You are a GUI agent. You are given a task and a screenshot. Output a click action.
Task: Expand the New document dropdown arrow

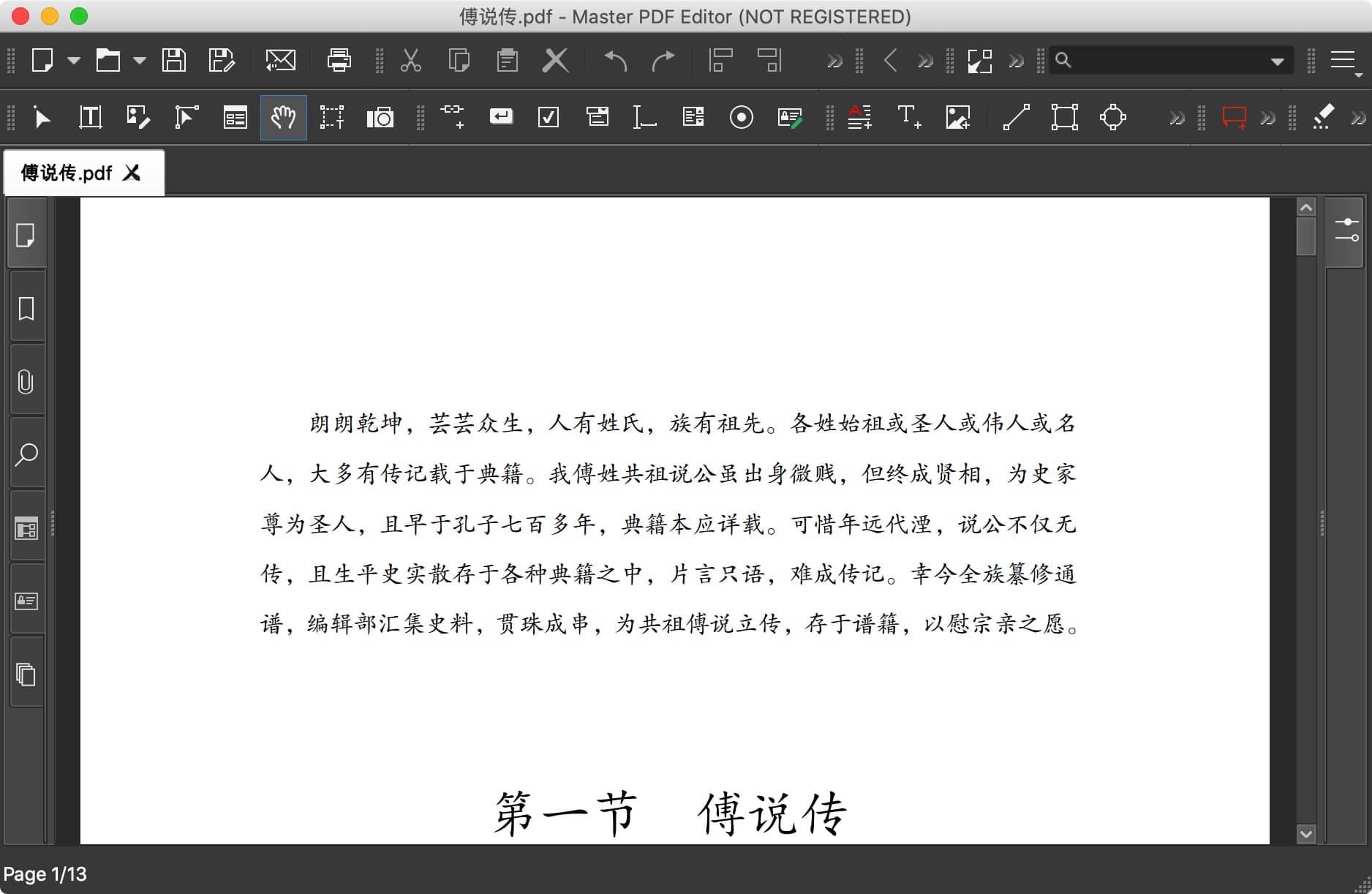coord(74,61)
